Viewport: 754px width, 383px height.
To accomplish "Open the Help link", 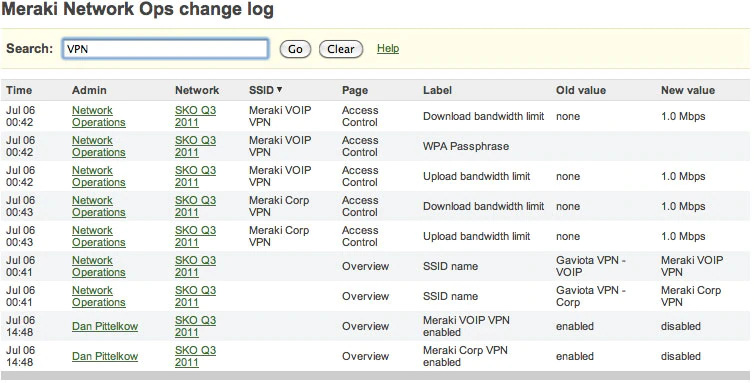I will 388,48.
